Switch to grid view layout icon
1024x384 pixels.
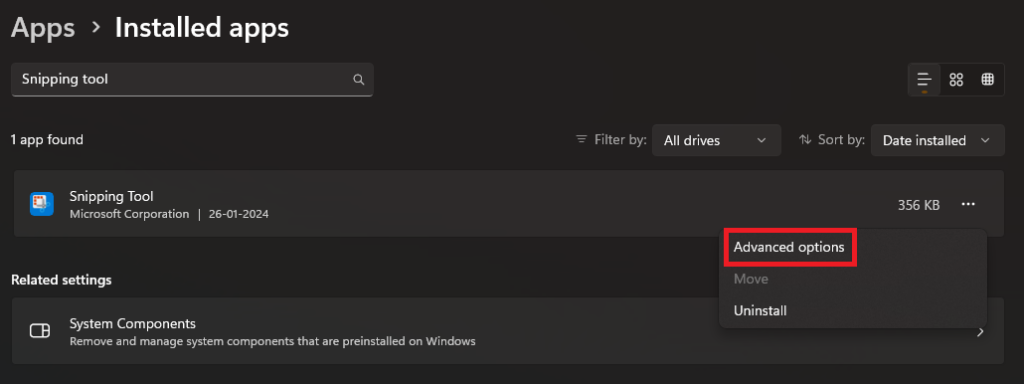956,80
